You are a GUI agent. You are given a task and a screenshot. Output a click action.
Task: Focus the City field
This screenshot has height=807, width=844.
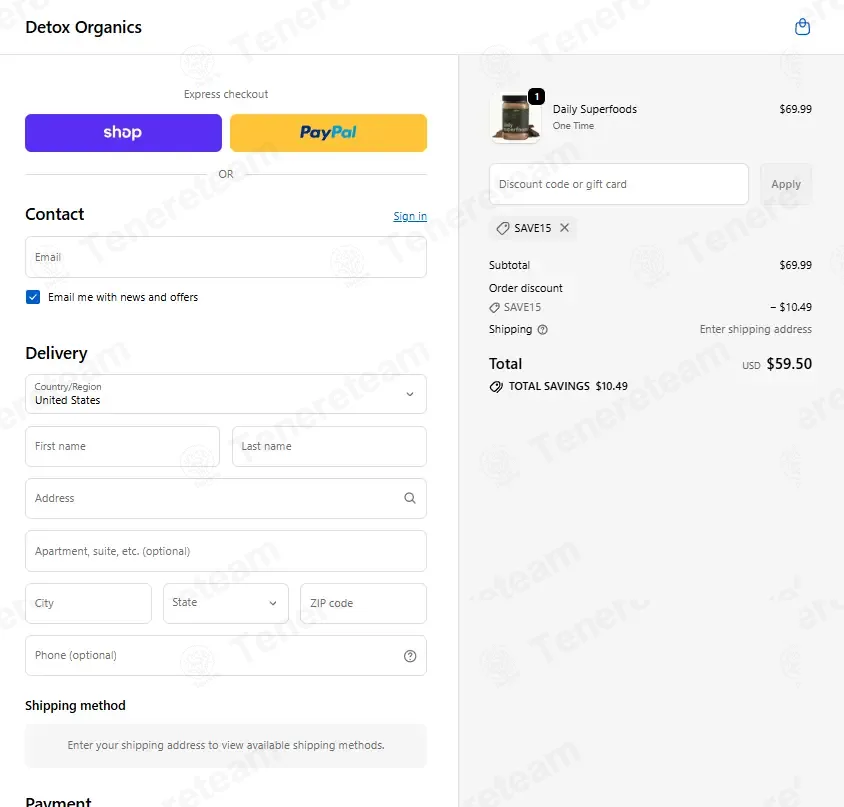88,603
